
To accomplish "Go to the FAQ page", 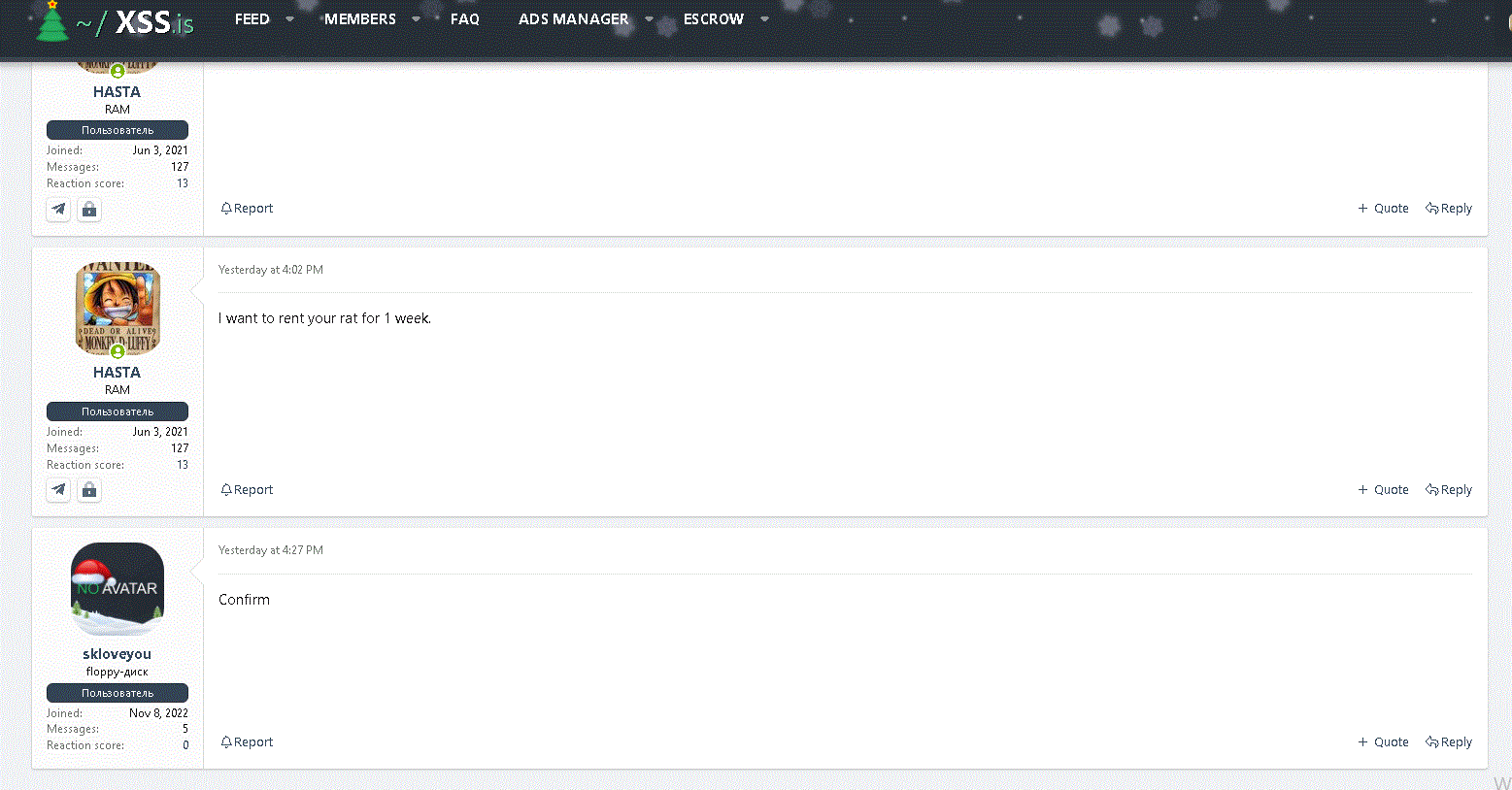I will click(x=465, y=19).
